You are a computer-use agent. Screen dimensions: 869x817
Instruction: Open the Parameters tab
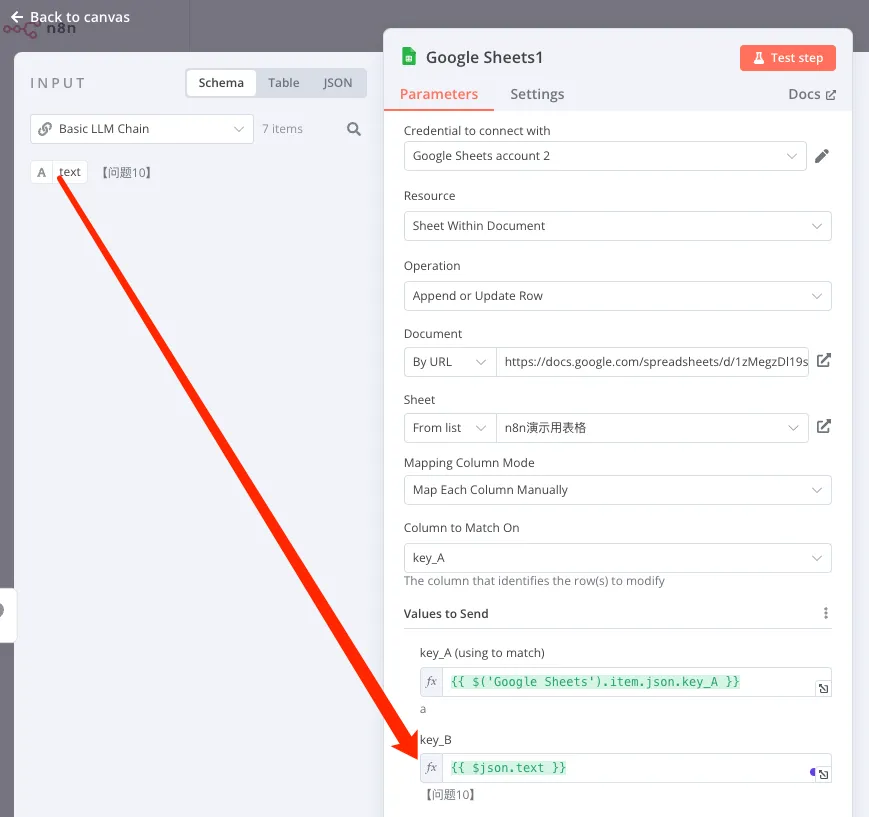click(438, 94)
